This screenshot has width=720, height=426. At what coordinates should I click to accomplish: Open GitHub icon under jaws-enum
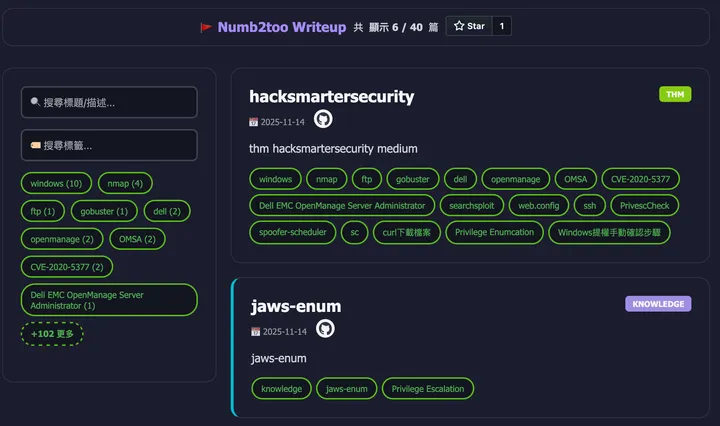[325, 329]
